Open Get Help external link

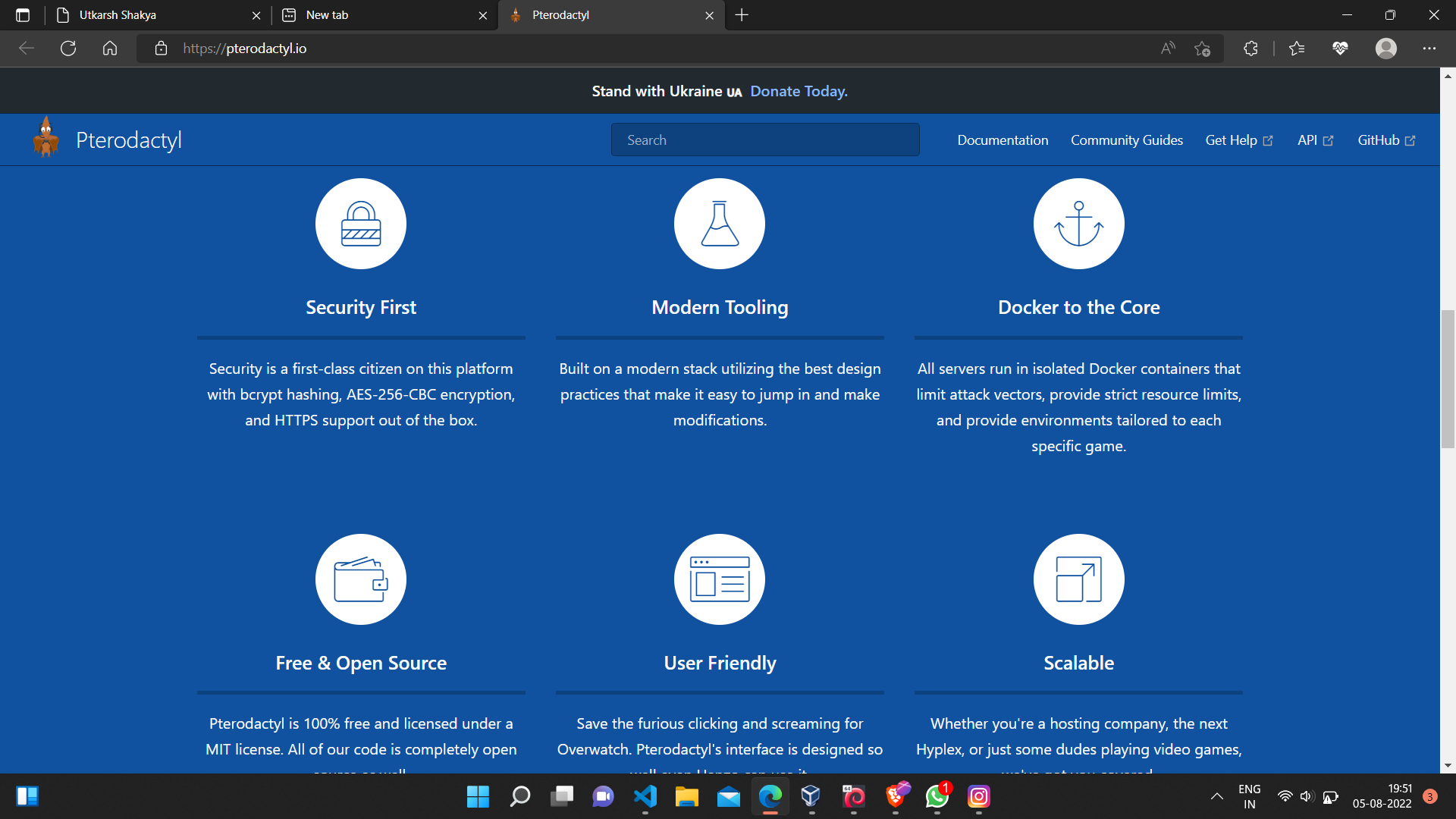[x=1239, y=140]
